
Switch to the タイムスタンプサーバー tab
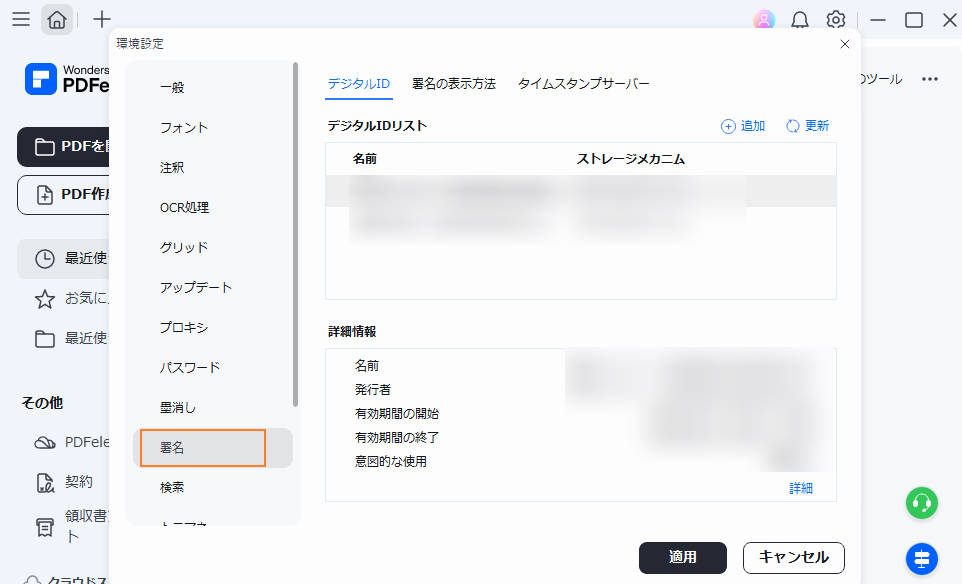click(583, 84)
